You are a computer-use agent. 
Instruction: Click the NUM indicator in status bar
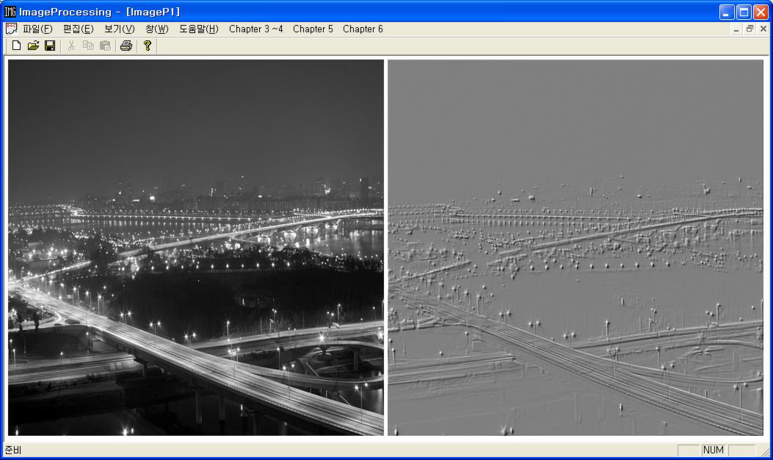(713, 450)
